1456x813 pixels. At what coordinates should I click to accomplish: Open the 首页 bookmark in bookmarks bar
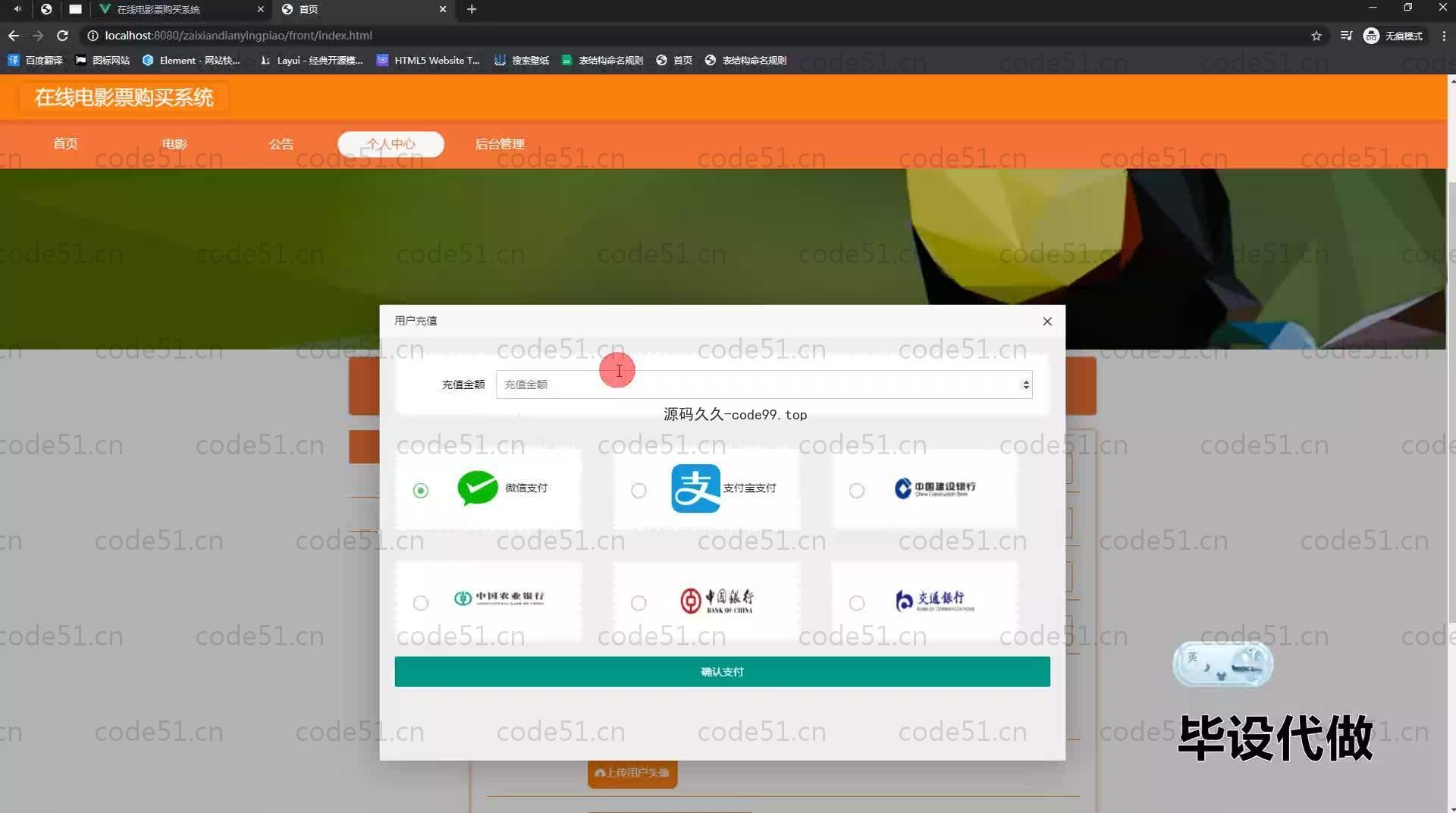tap(674, 60)
